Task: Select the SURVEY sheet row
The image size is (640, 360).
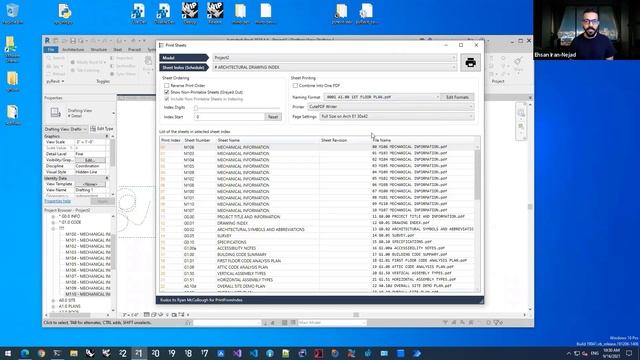Action: coord(317,236)
